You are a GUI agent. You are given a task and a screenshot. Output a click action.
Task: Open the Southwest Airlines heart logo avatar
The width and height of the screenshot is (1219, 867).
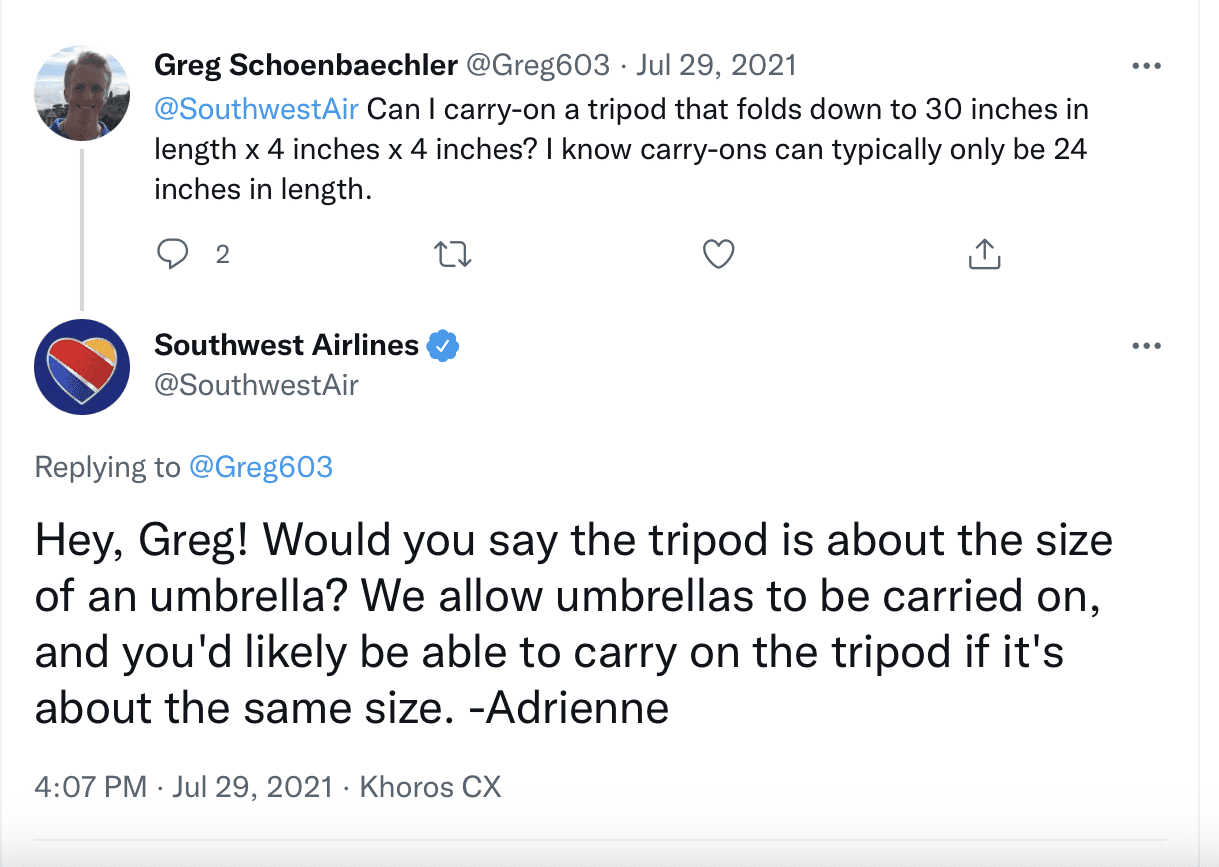82,366
